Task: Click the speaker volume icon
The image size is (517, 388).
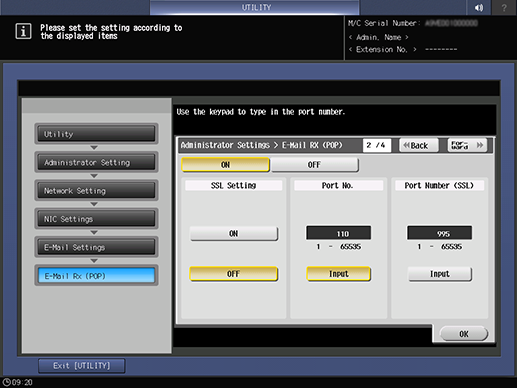Action: coord(479,7)
